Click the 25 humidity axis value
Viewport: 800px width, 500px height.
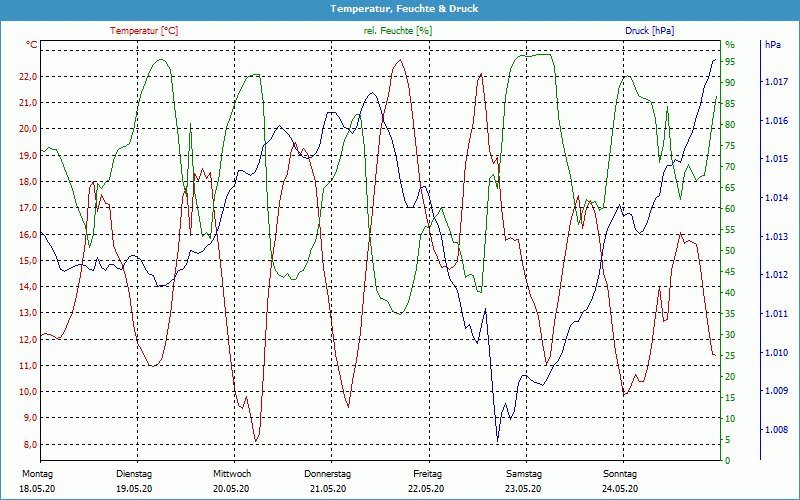tap(730, 356)
